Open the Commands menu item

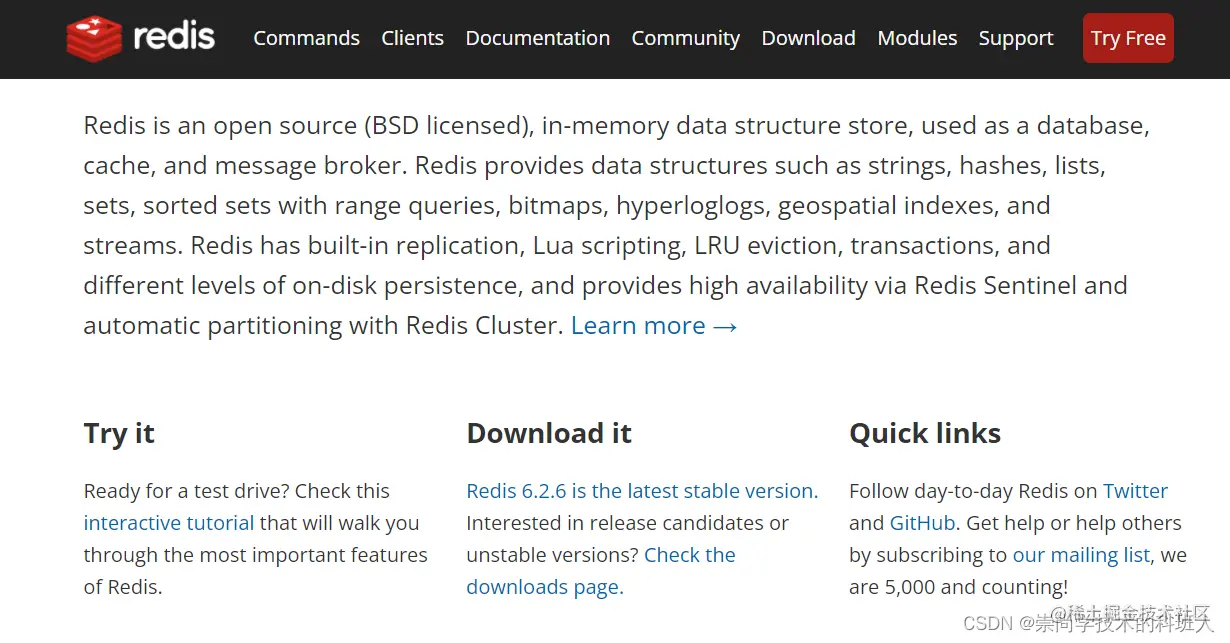306,38
